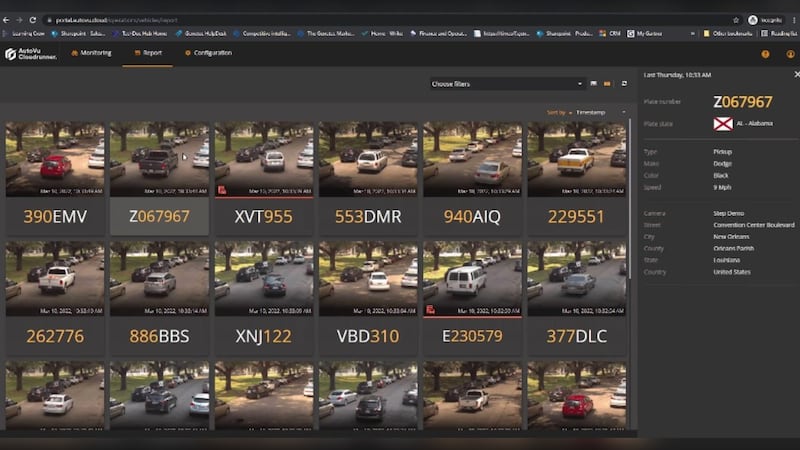Click the United States country value
This screenshot has width=800, height=450.
click(732, 272)
